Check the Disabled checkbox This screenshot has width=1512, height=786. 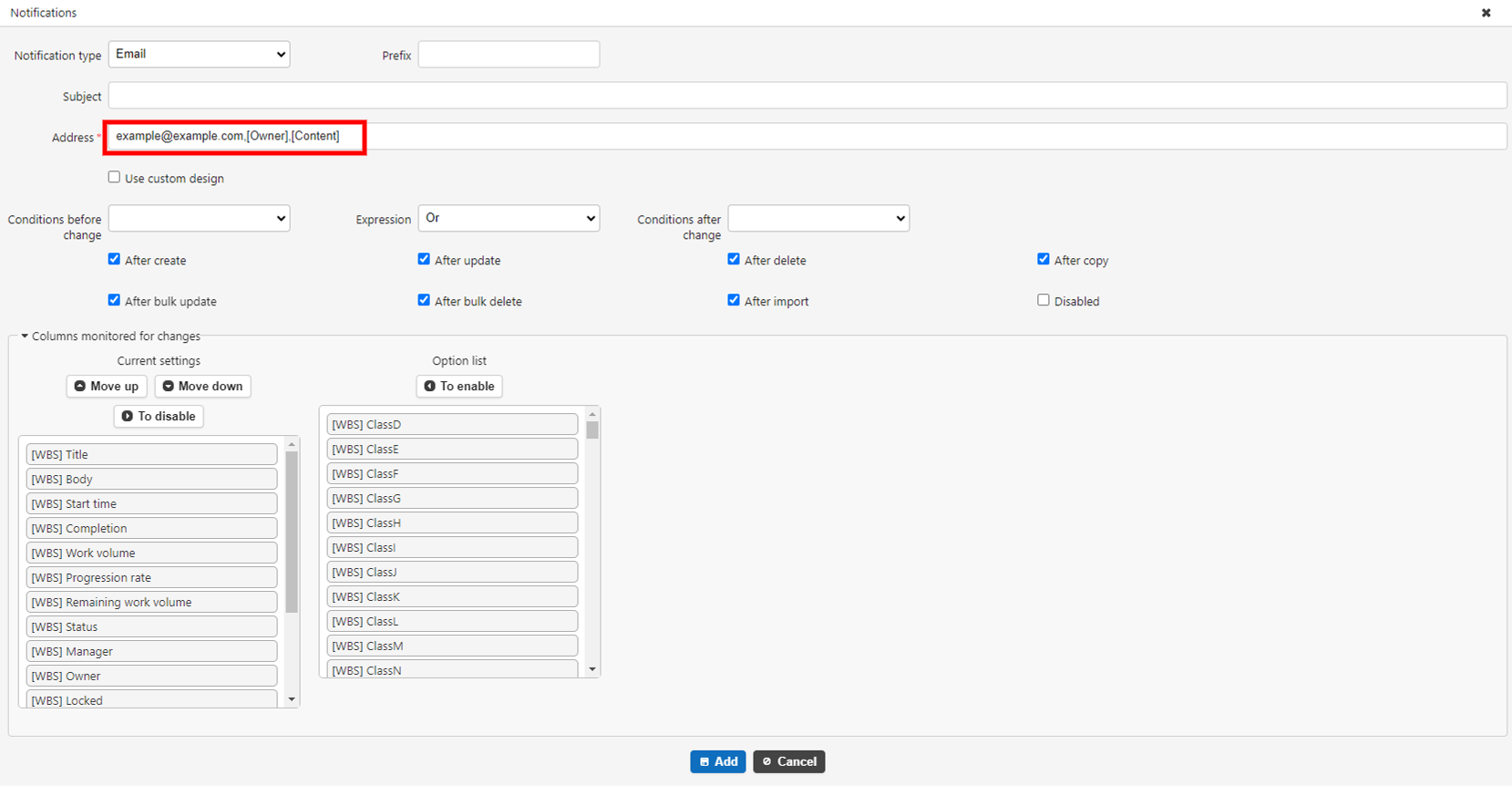(1044, 300)
